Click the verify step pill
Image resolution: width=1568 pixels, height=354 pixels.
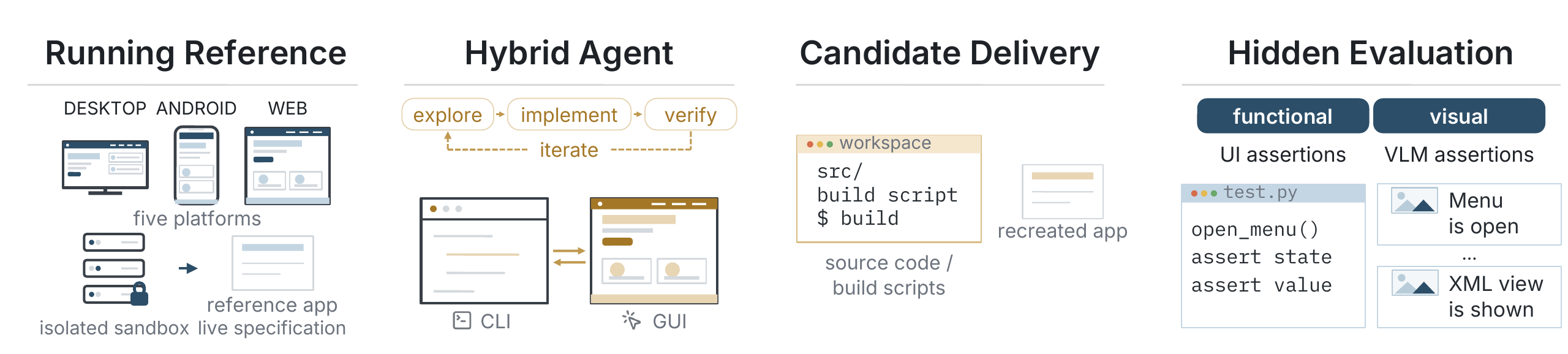(691, 115)
